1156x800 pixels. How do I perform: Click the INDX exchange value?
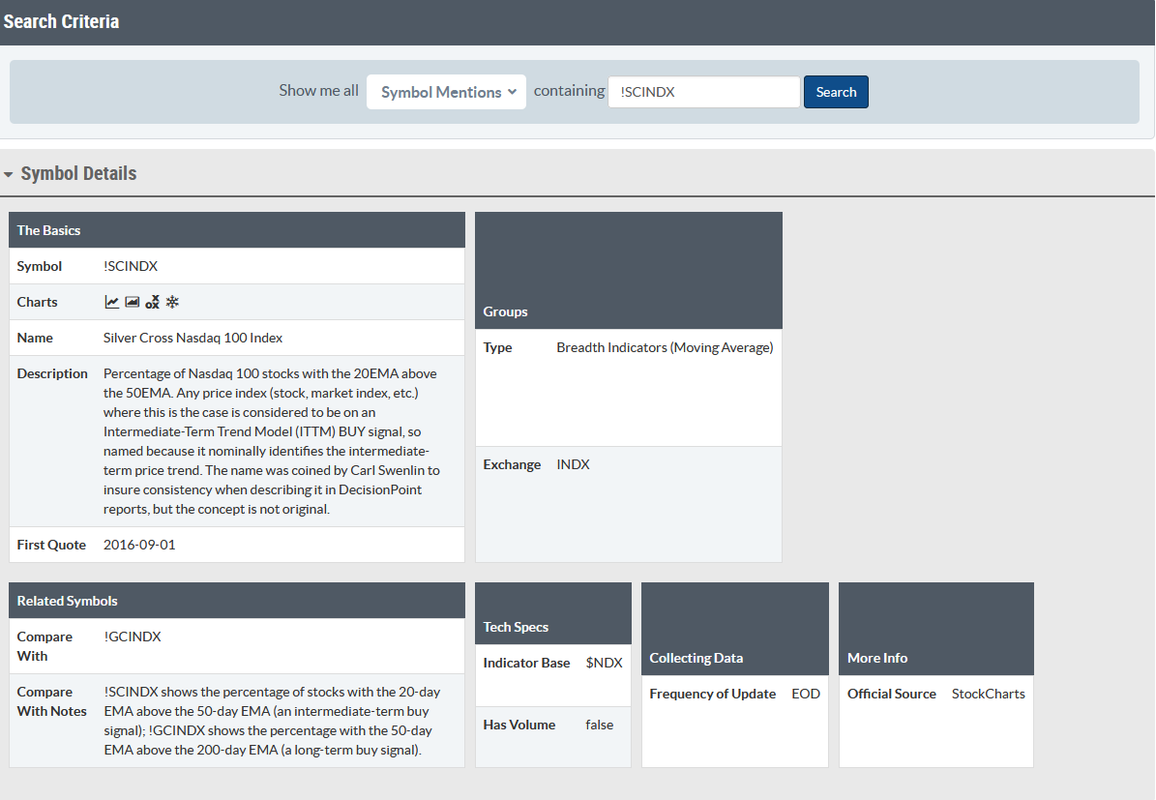573,465
